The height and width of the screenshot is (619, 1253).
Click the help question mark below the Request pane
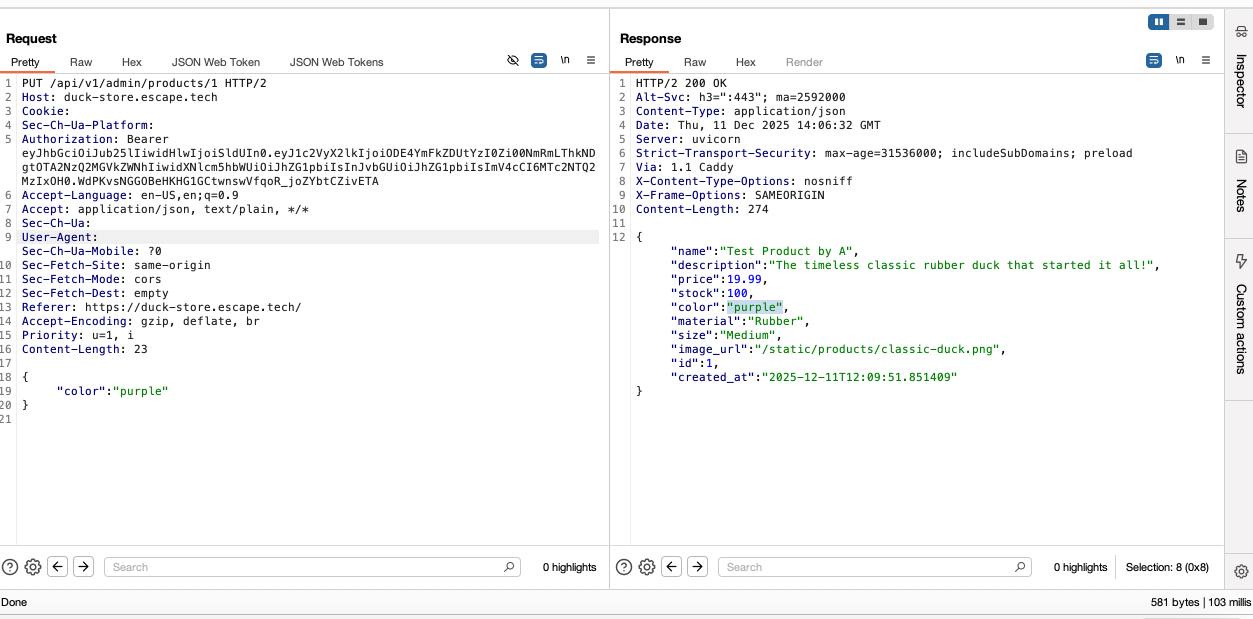pyautogui.click(x=9, y=567)
